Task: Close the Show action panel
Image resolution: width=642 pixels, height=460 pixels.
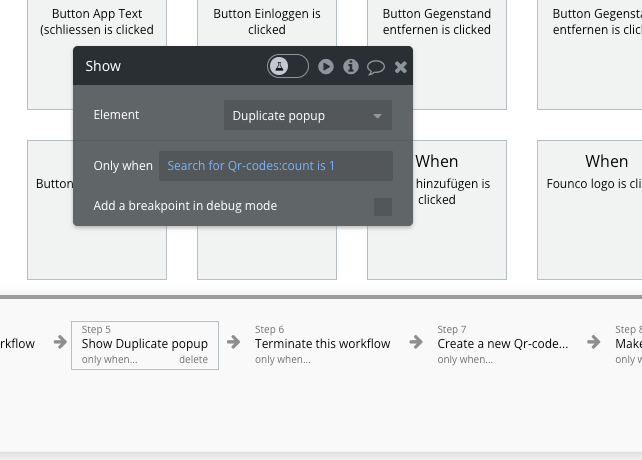Action: (401, 67)
